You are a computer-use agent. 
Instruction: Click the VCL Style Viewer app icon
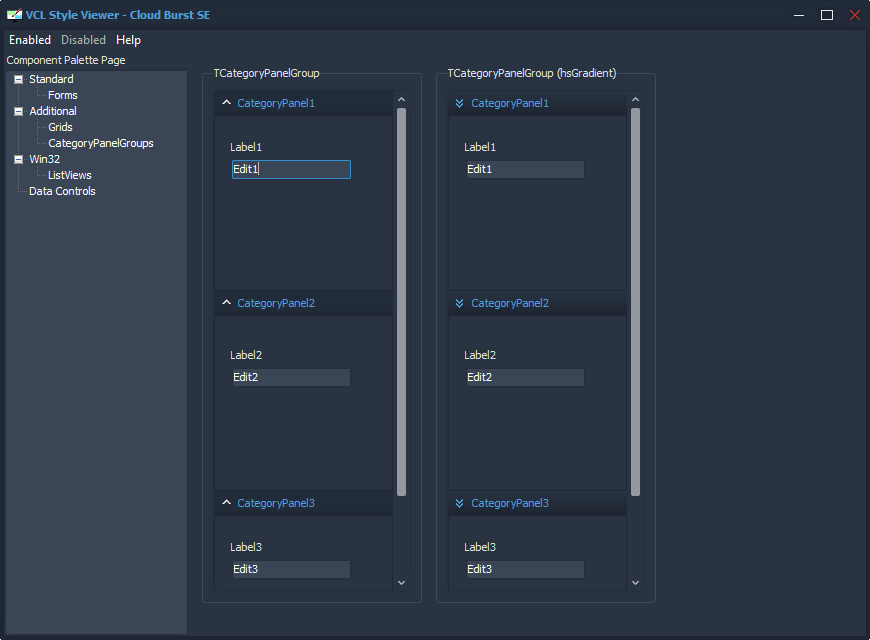point(14,15)
